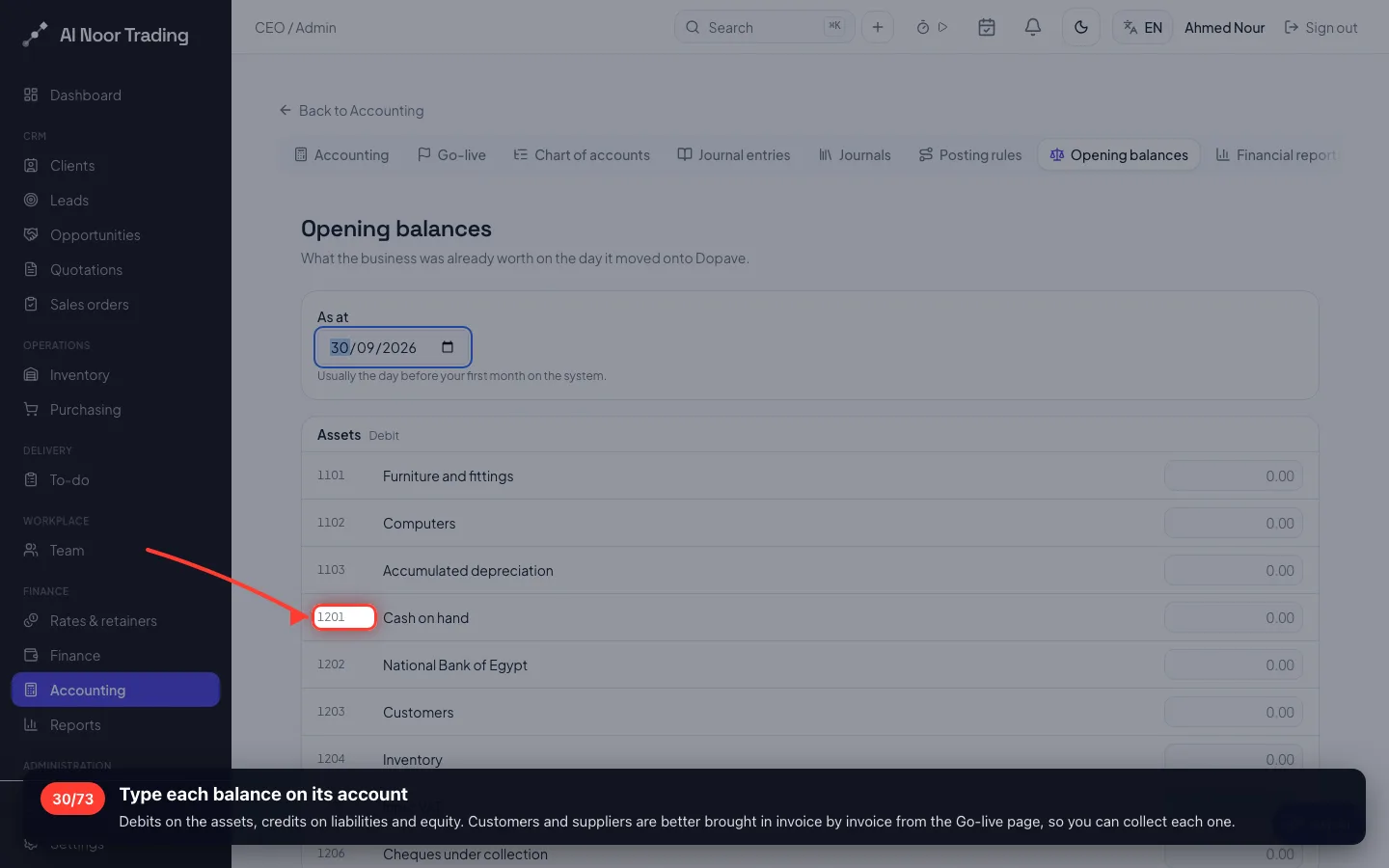The height and width of the screenshot is (868, 1389).
Task: Open the Accounting tab
Action: coord(341,154)
